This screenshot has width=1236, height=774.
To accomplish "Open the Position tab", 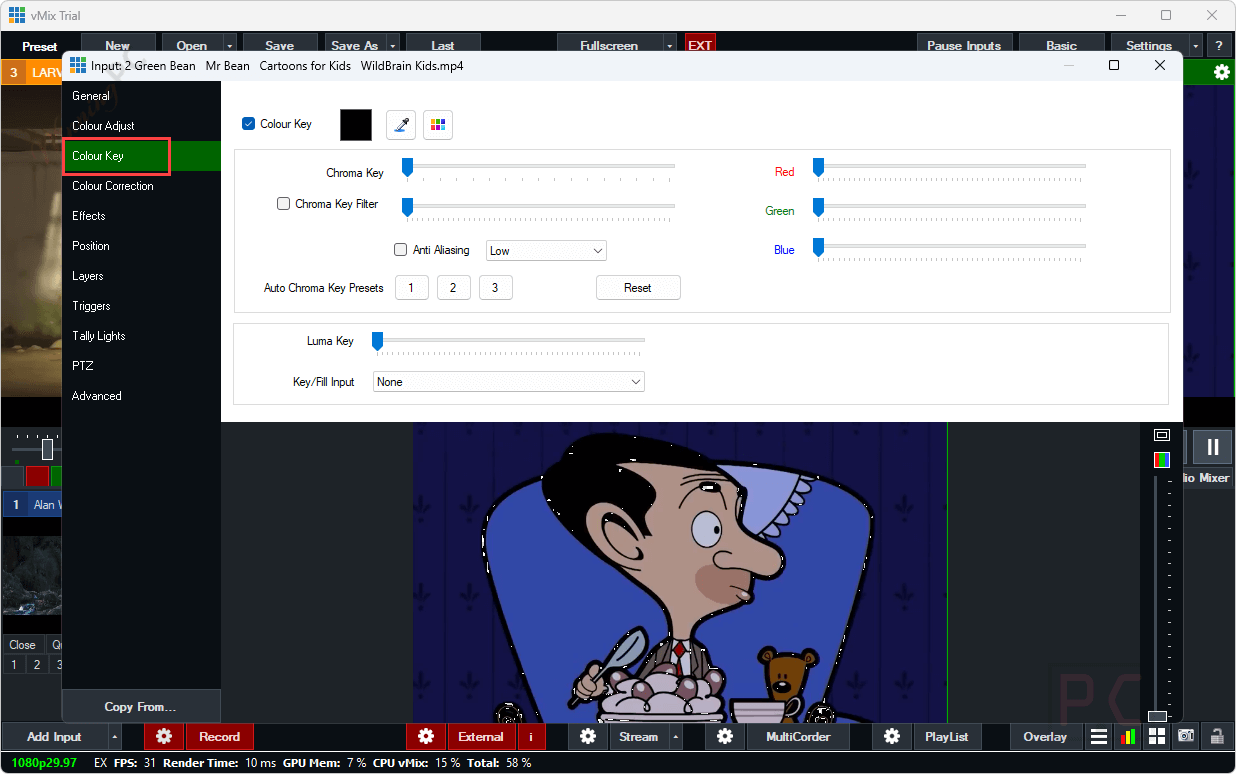I will (x=141, y=246).
